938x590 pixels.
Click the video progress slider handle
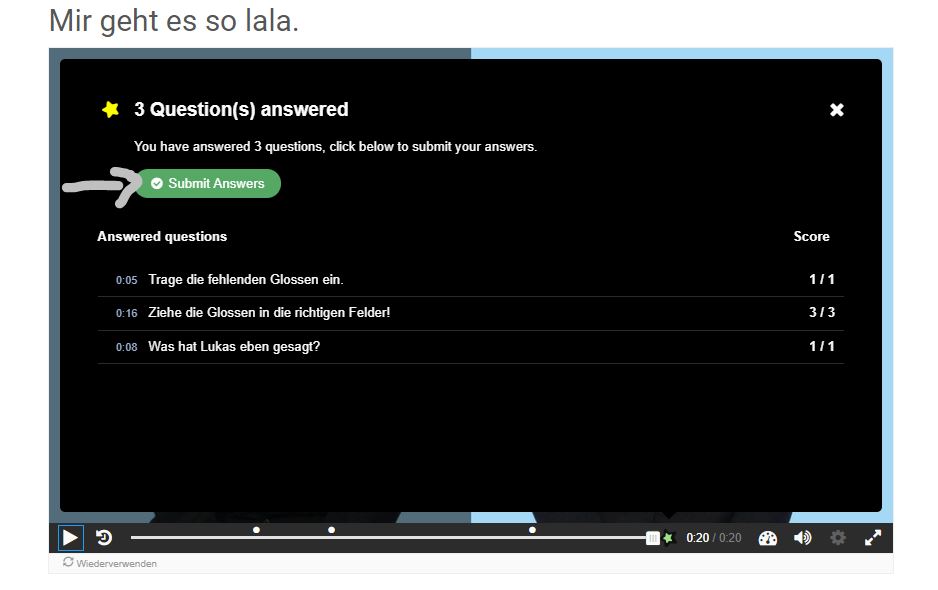pos(652,538)
